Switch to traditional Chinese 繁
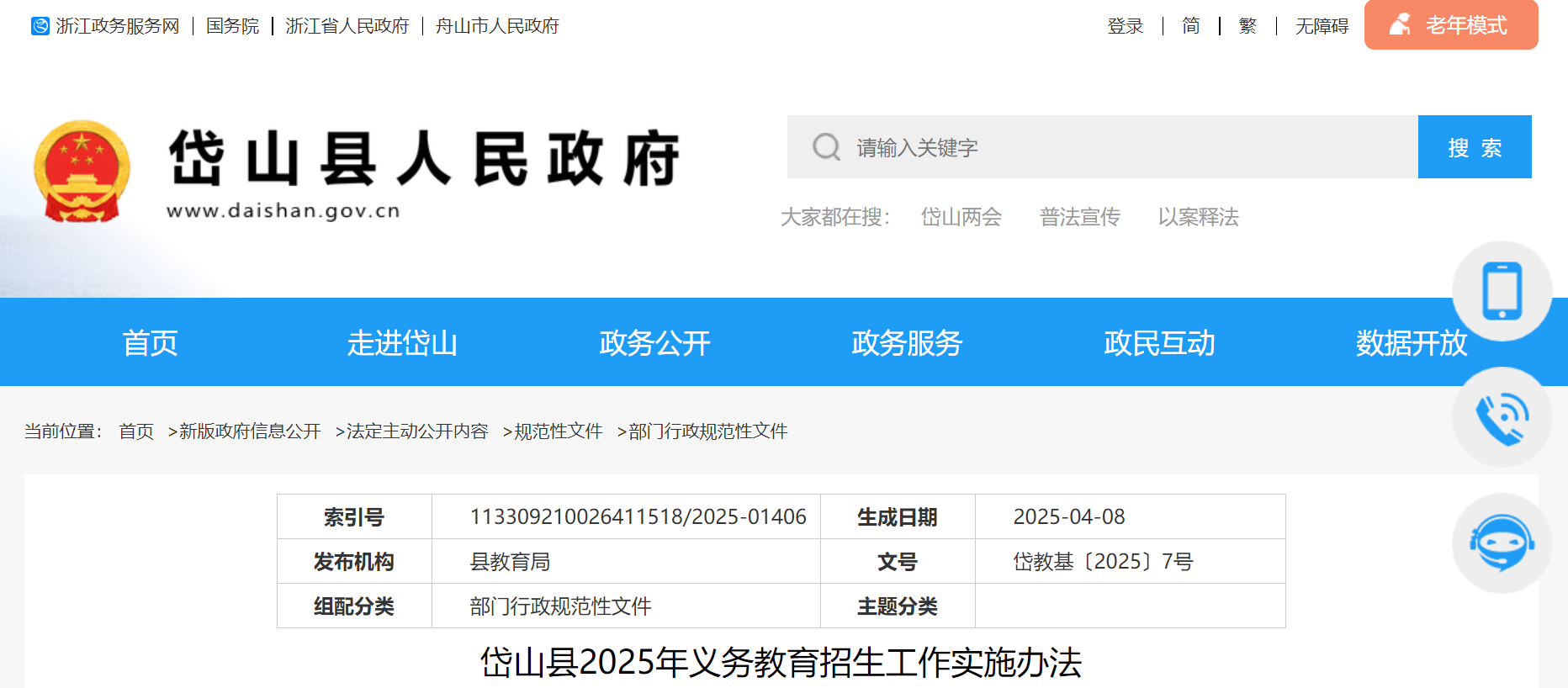The image size is (1568, 688). (1248, 26)
